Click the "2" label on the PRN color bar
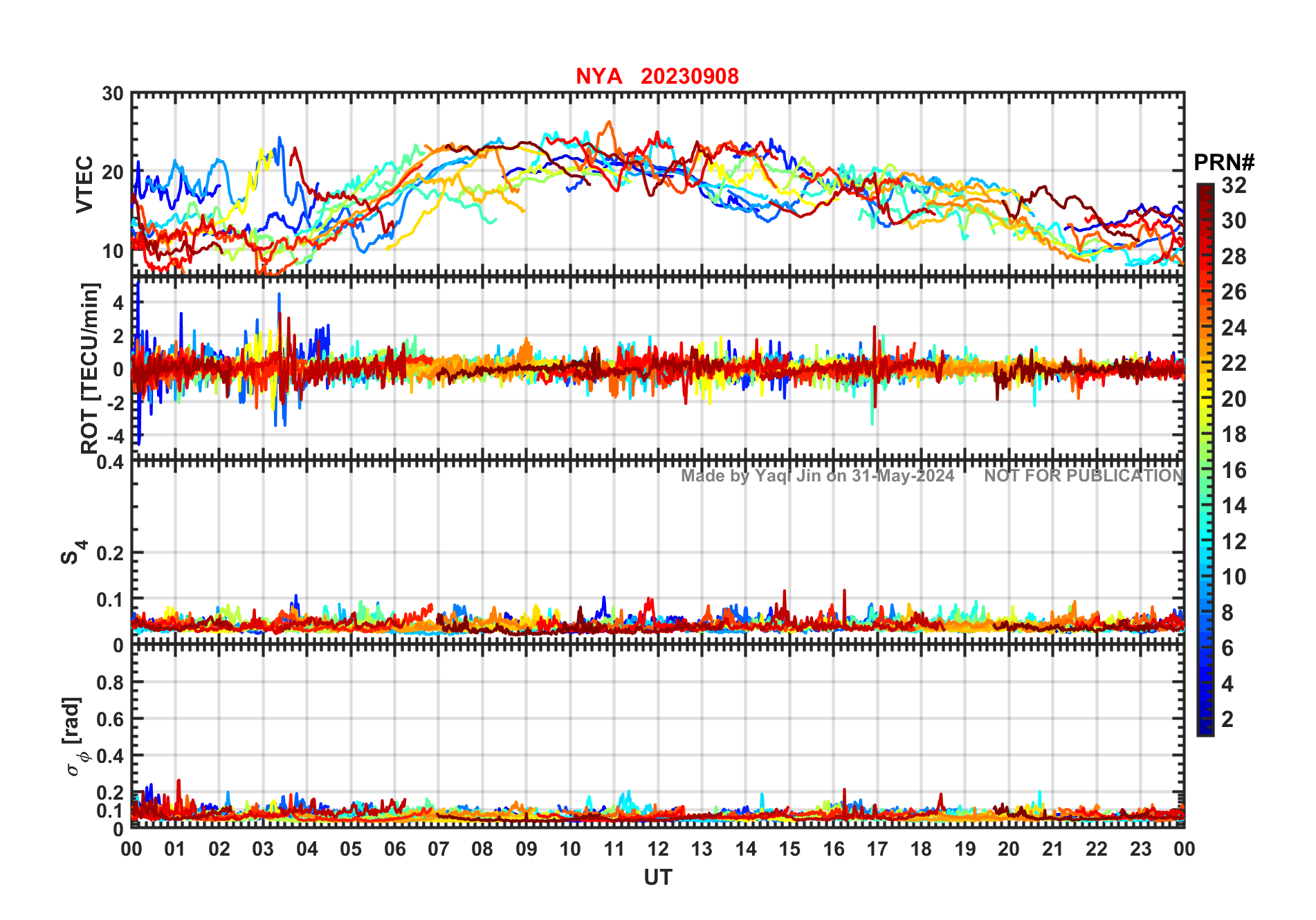Screen dimensions: 1316x920 (x=1227, y=719)
